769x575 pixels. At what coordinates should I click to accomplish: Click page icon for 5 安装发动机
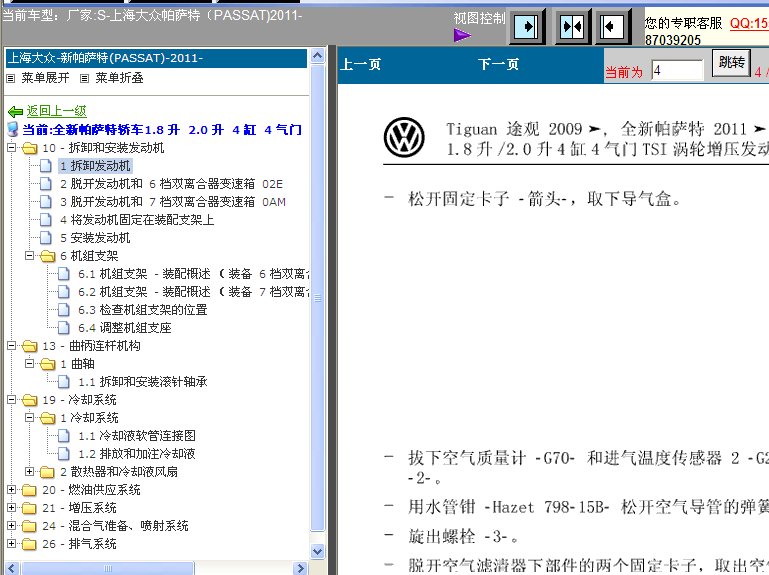pyautogui.click(x=46, y=238)
